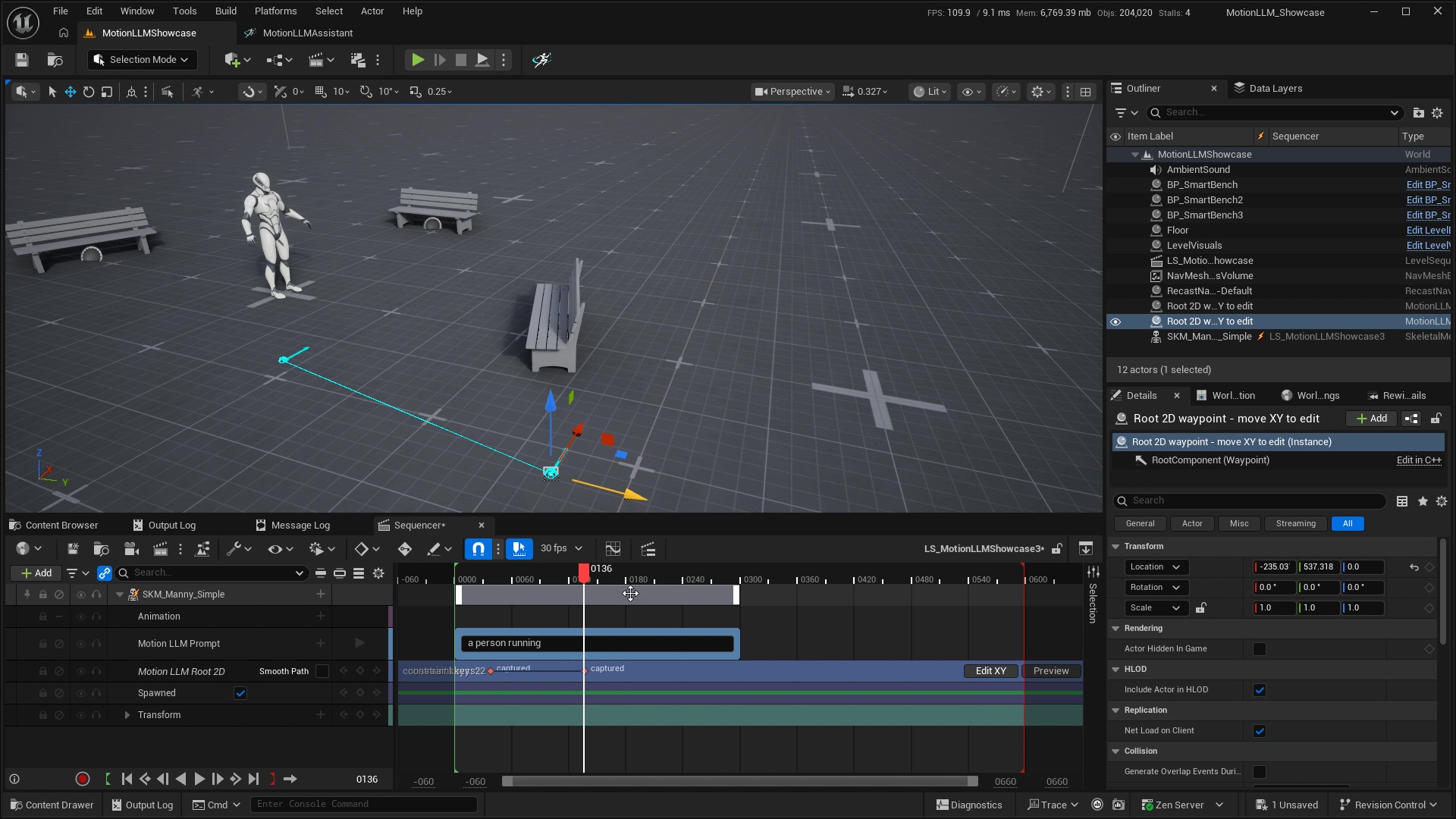Toggle the Smooth Path checkbox
Image resolution: width=1456 pixels, height=819 pixels.
(x=322, y=671)
